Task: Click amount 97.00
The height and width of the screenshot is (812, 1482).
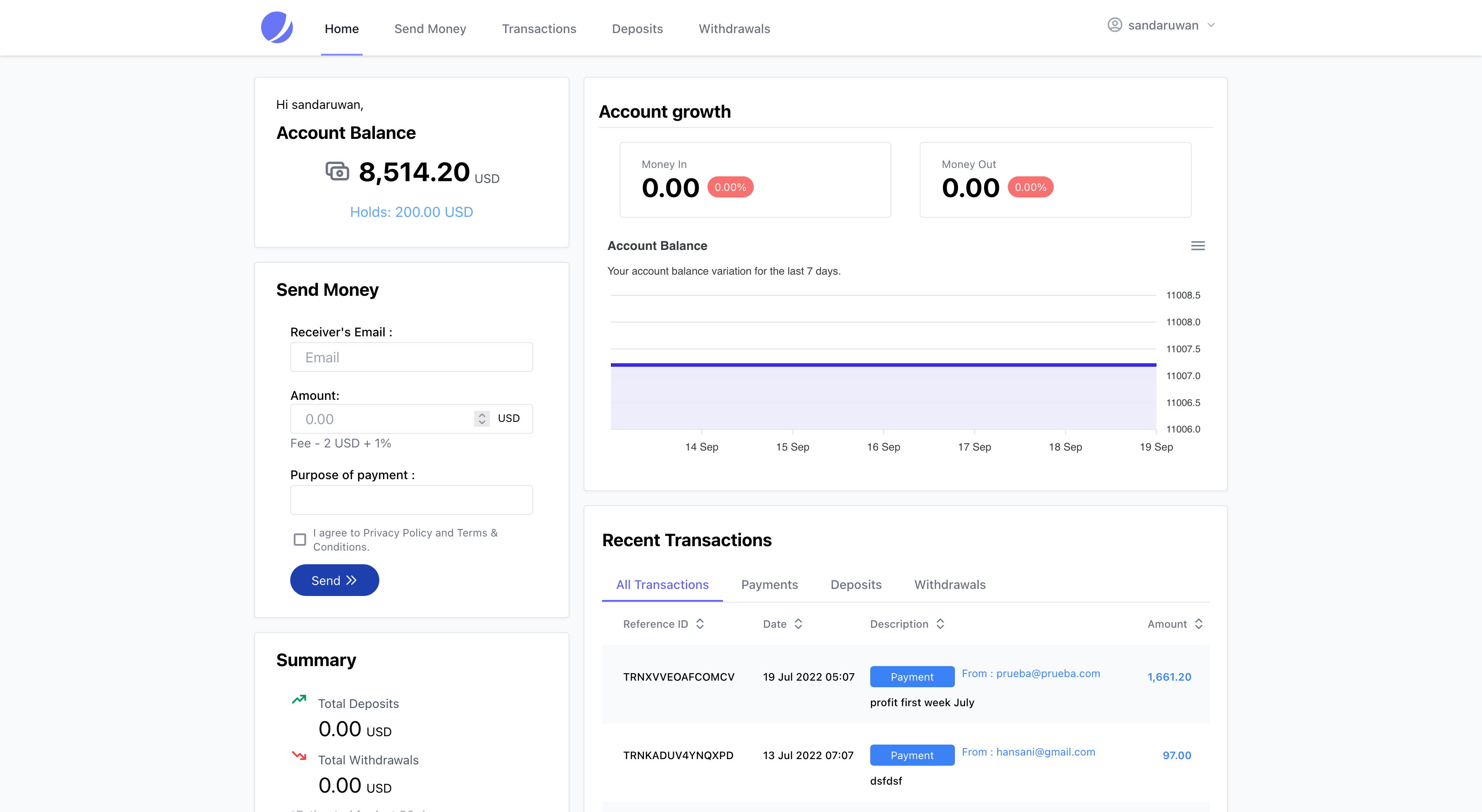Action: point(1176,755)
